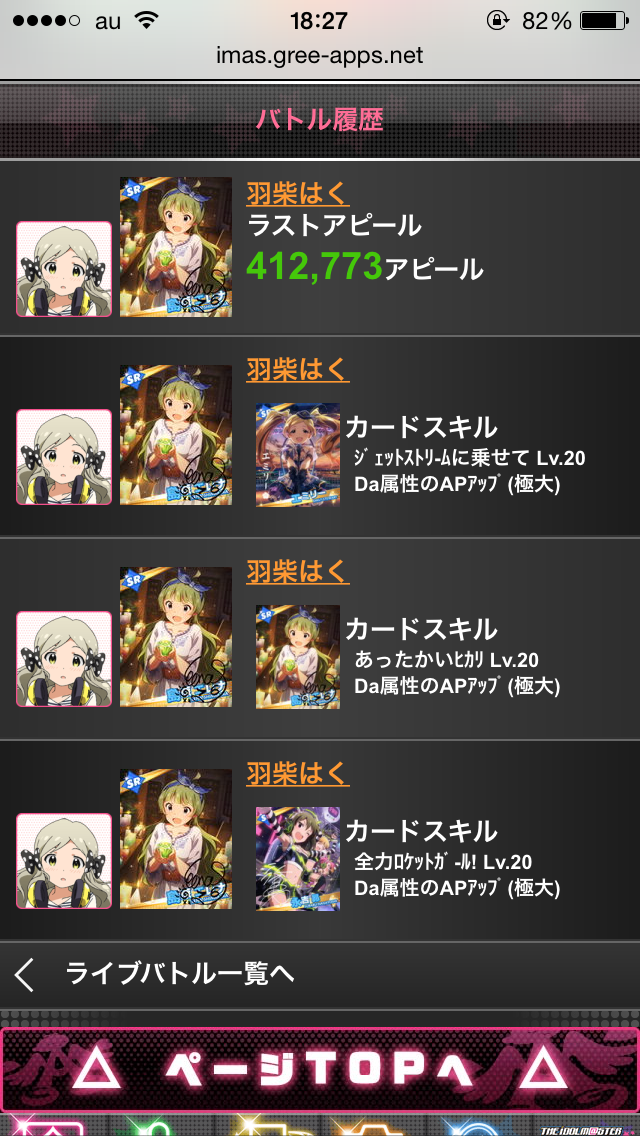The height and width of the screenshot is (1136, 640).
Task: Tap the player avatar in the ジェットストリームに乗せて row
Action: tap(64, 456)
